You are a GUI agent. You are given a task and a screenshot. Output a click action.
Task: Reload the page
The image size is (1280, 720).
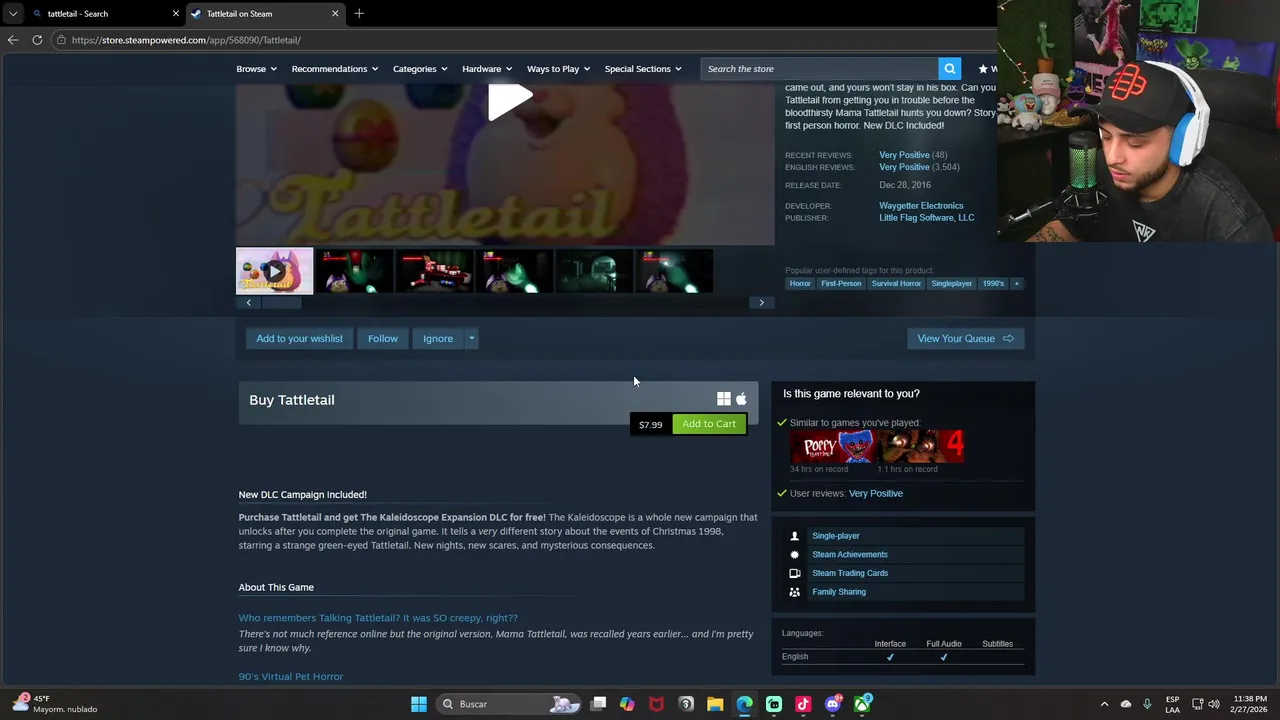[x=37, y=40]
